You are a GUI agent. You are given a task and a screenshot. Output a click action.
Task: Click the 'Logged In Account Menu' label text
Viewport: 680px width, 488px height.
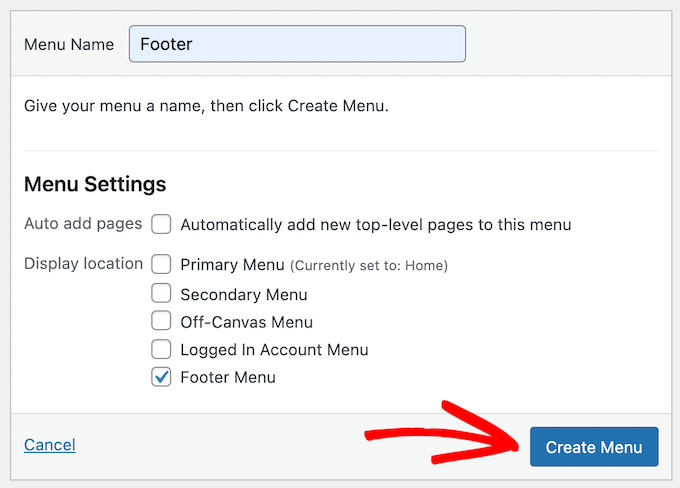[x=274, y=350]
